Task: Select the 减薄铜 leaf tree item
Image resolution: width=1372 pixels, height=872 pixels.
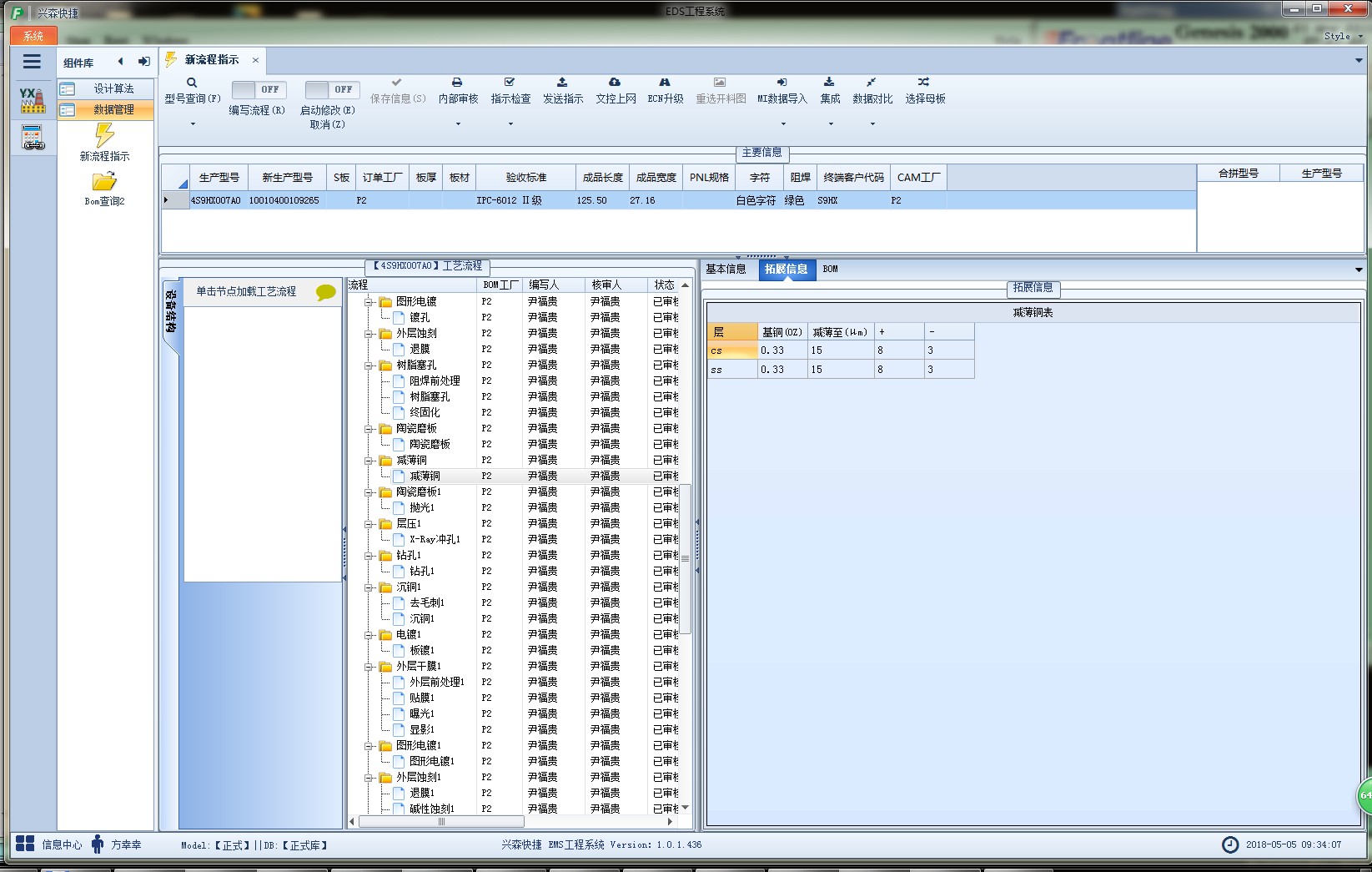Action: tap(425, 476)
